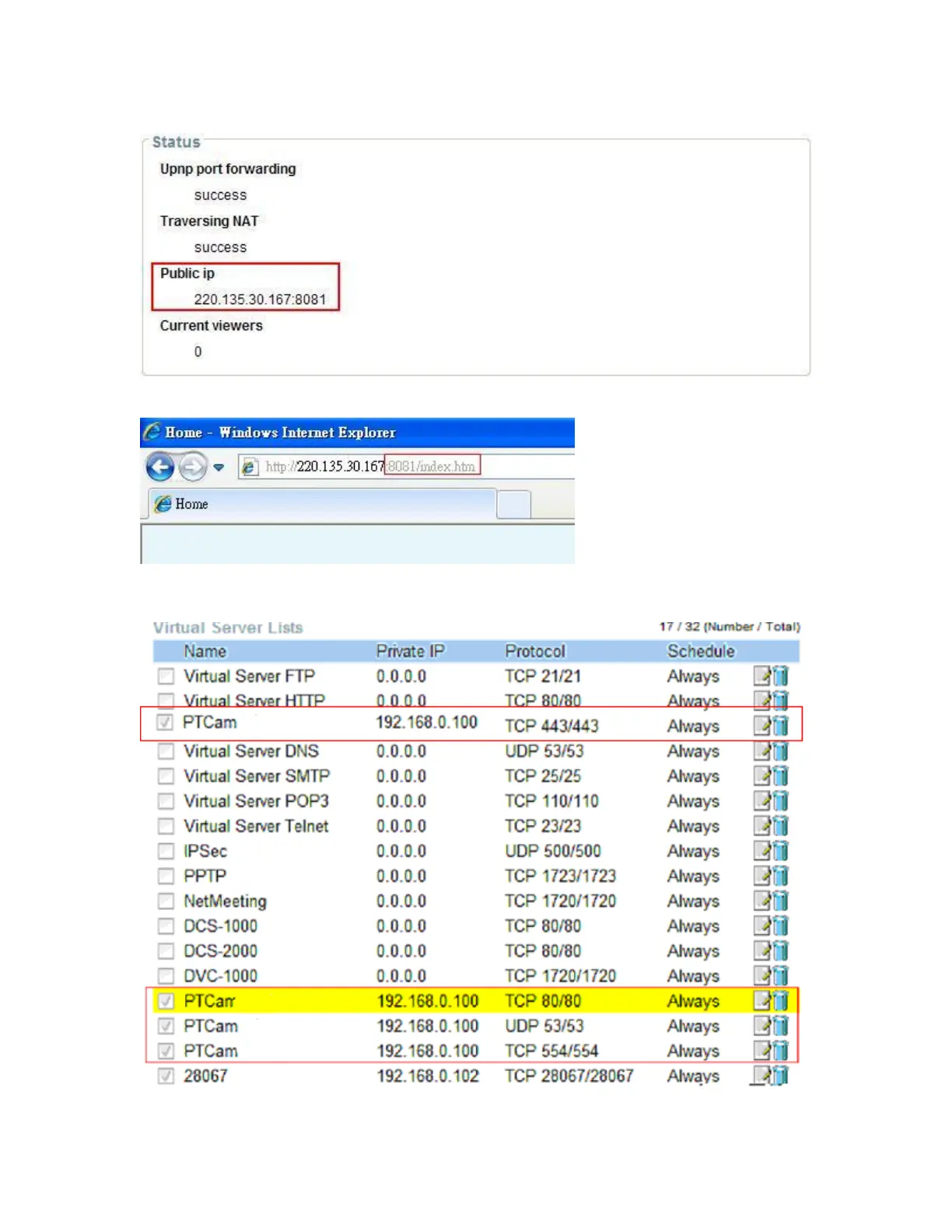Viewport: 952px width, 1232px height.
Task: Delete the Virtual Server DNS rule
Action: click(780, 751)
